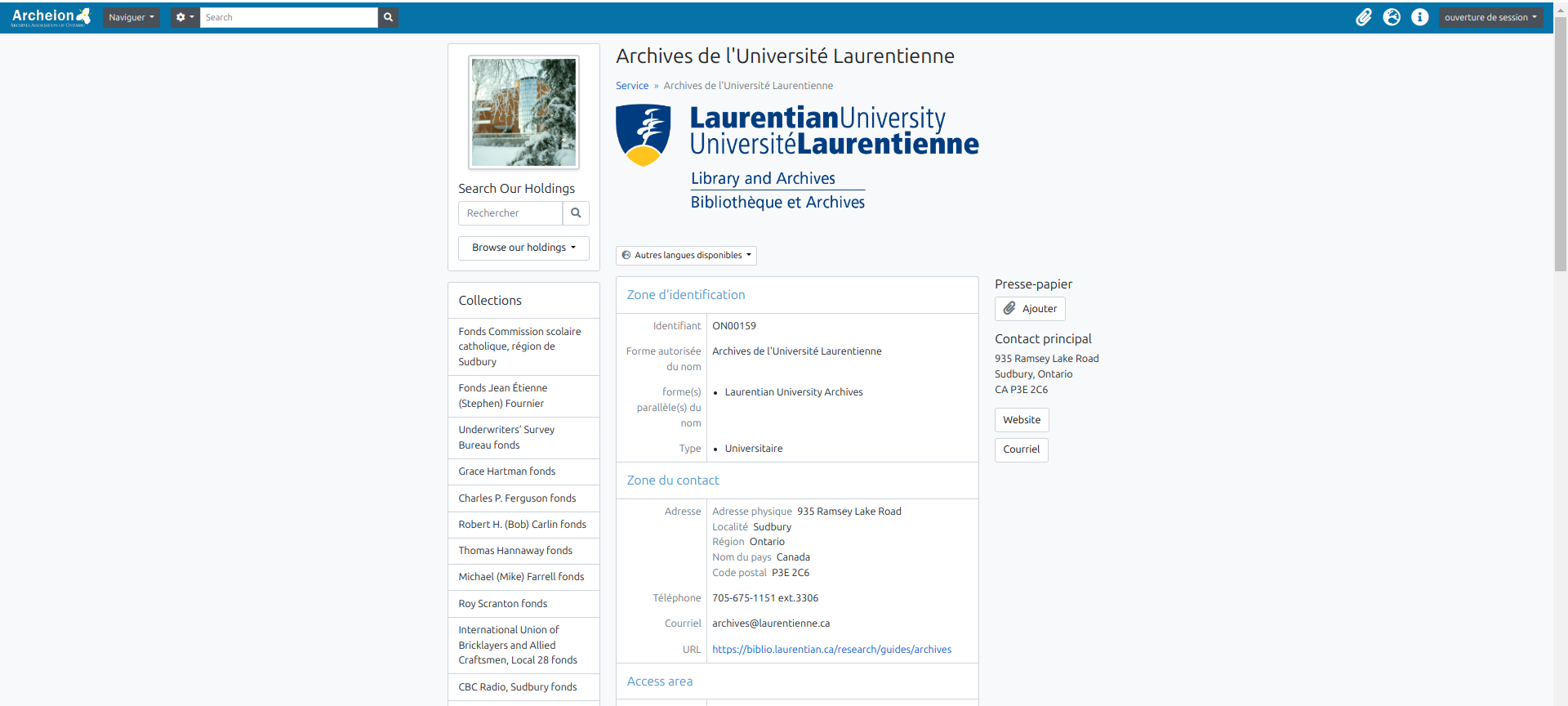Open the Naviguer dropdown menu
The width and height of the screenshot is (1568, 706).
tap(131, 17)
